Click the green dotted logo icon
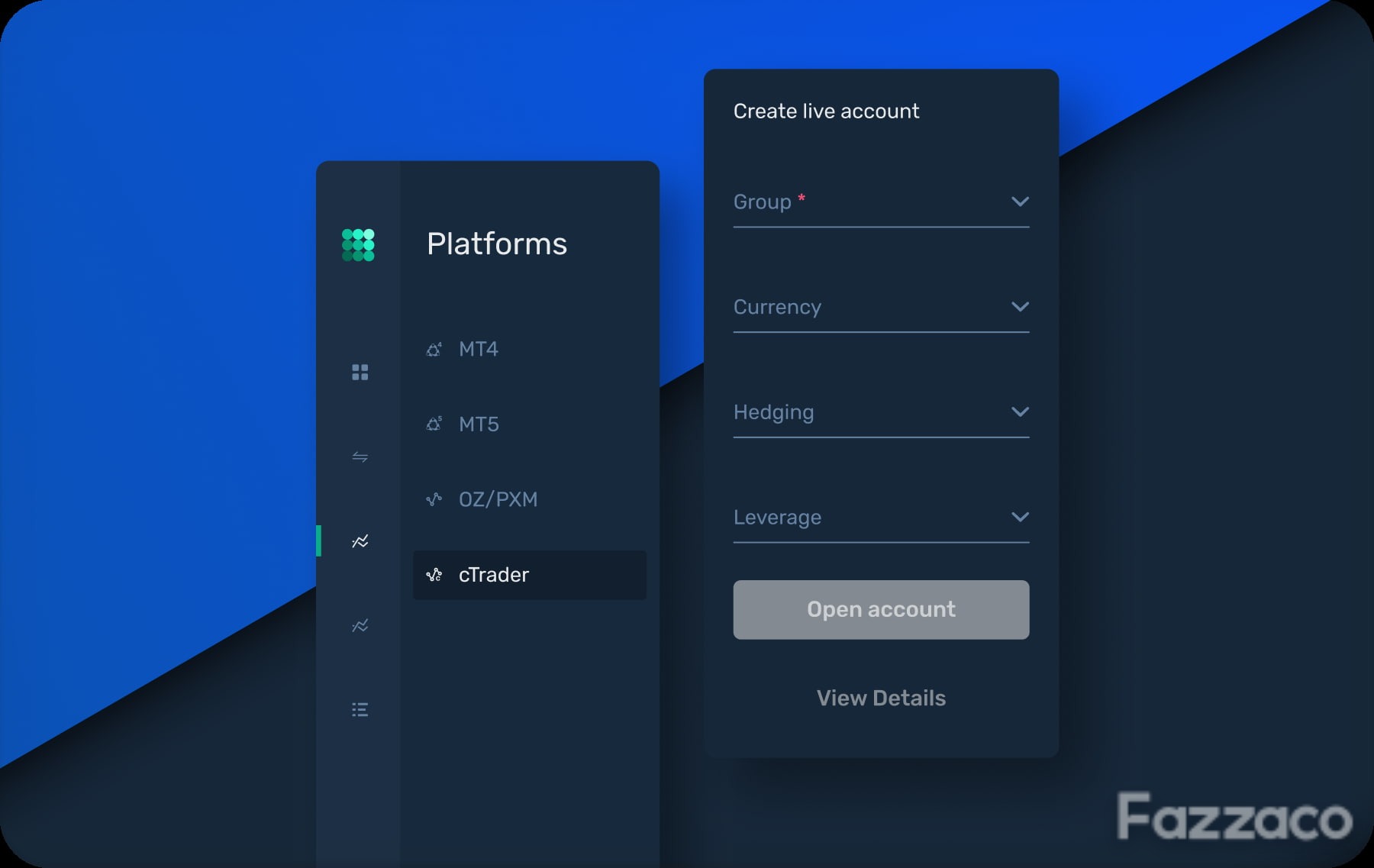Screen dimensions: 1374x868 tap(358, 244)
